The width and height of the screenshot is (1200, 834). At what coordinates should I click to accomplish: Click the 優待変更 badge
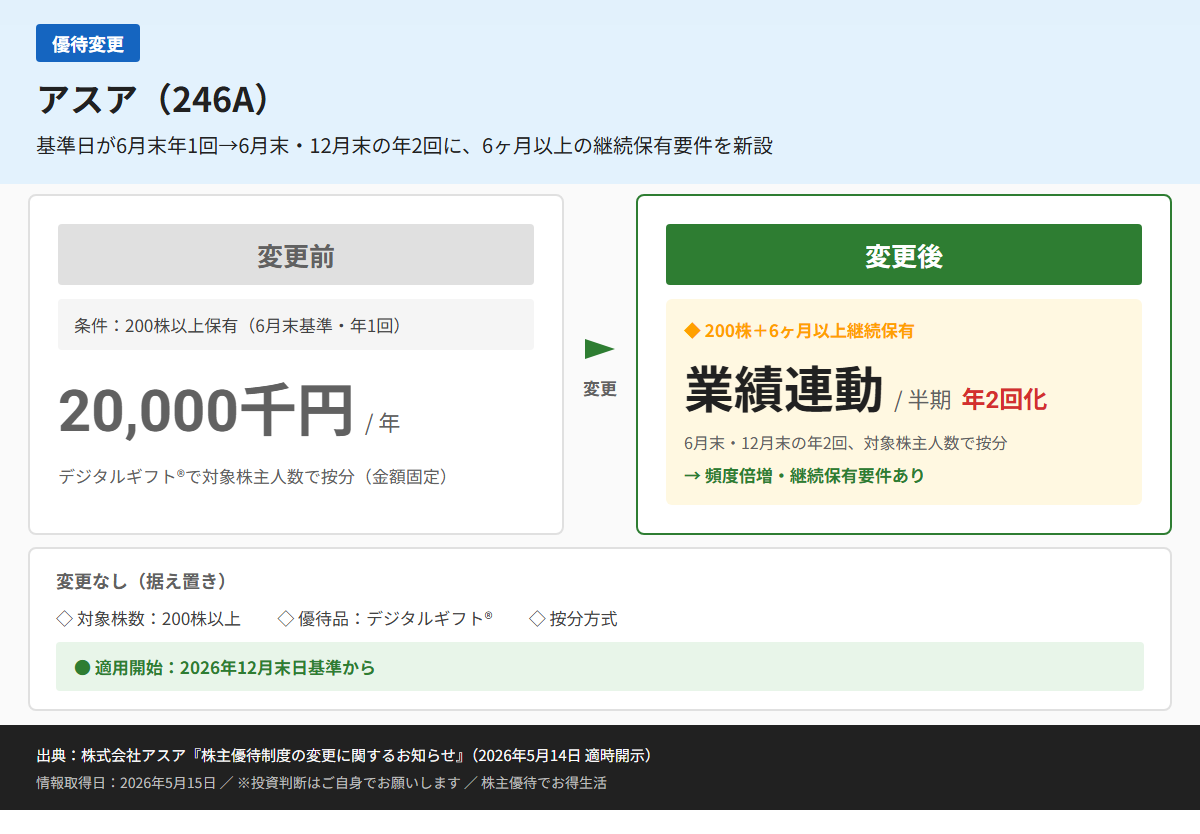click(x=88, y=43)
